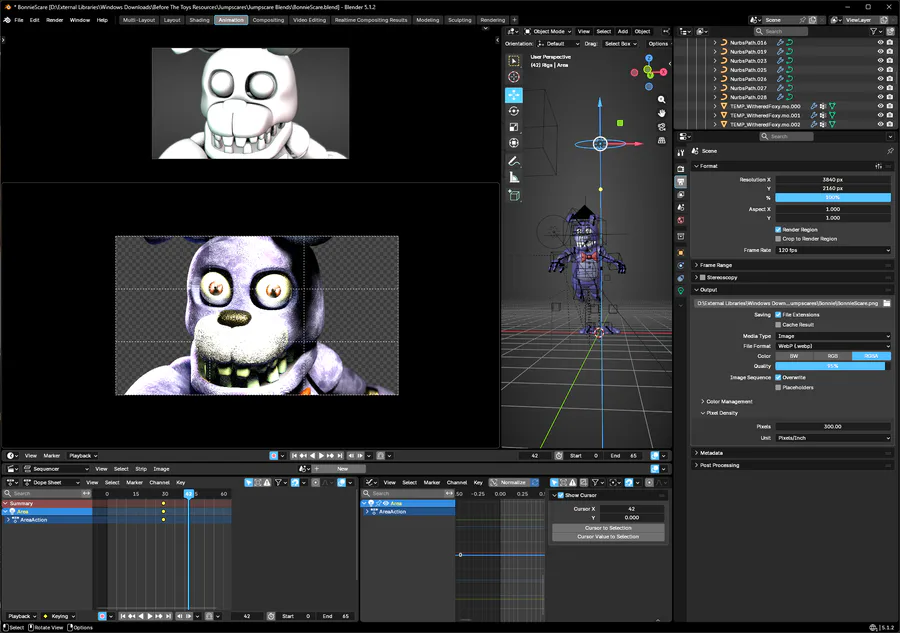Select the Rotate tool
Image resolution: width=900 pixels, height=633 pixels.
point(514,111)
